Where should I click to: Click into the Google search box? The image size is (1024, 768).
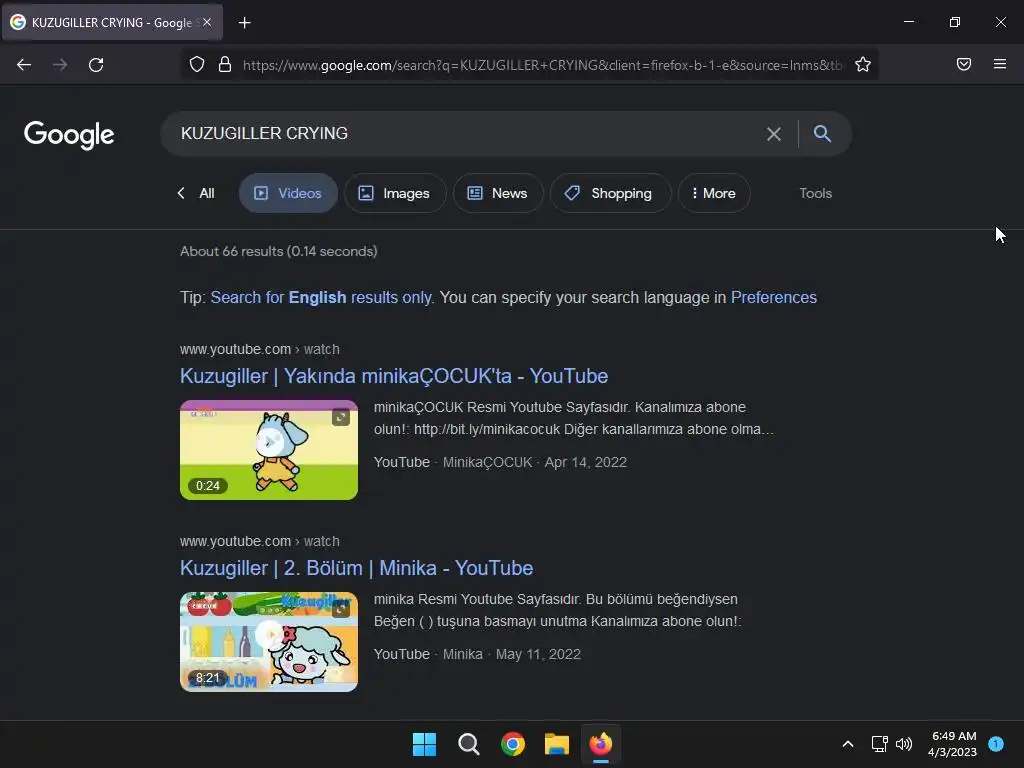(x=464, y=134)
